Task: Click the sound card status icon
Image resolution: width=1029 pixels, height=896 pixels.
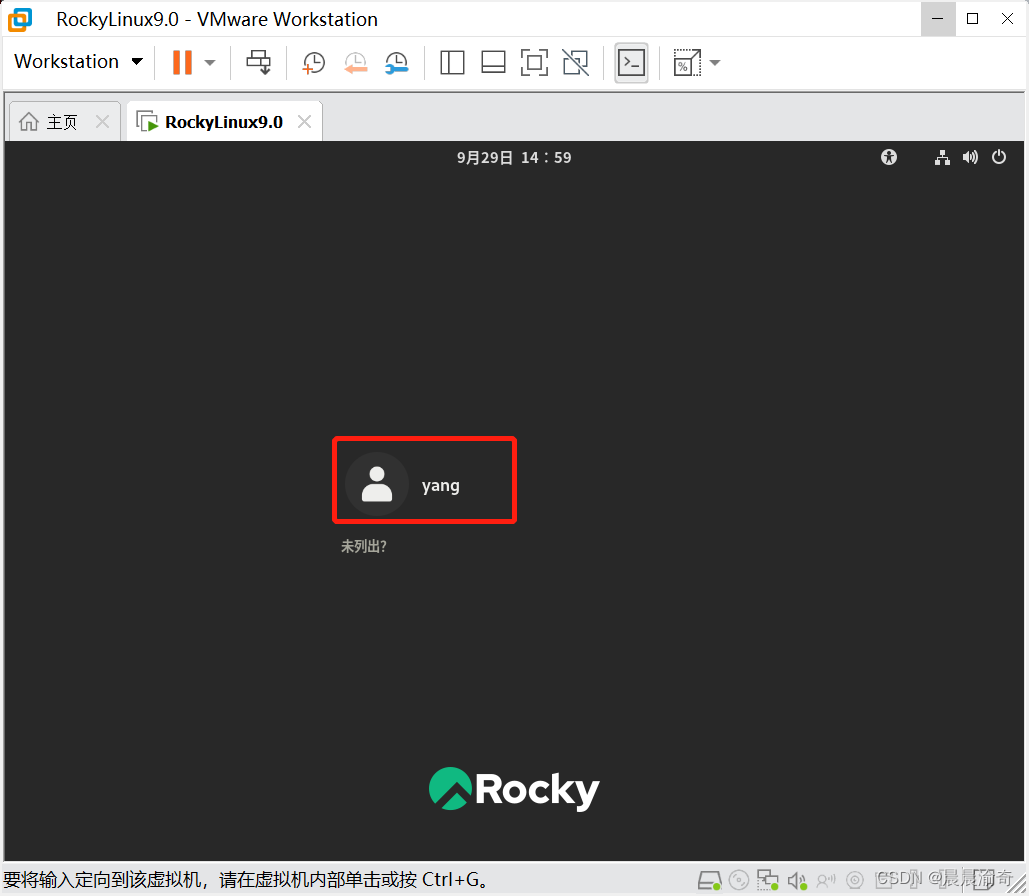Action: [x=797, y=880]
